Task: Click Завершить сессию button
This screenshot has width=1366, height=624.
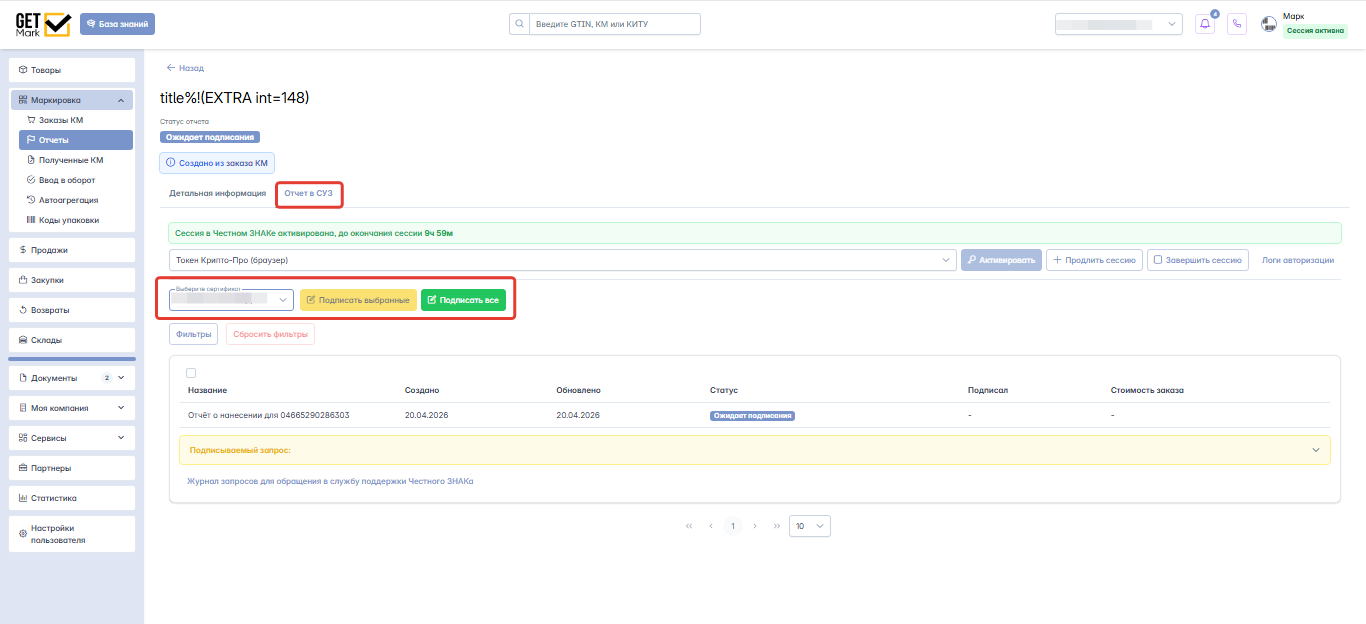Action: [x=1198, y=260]
